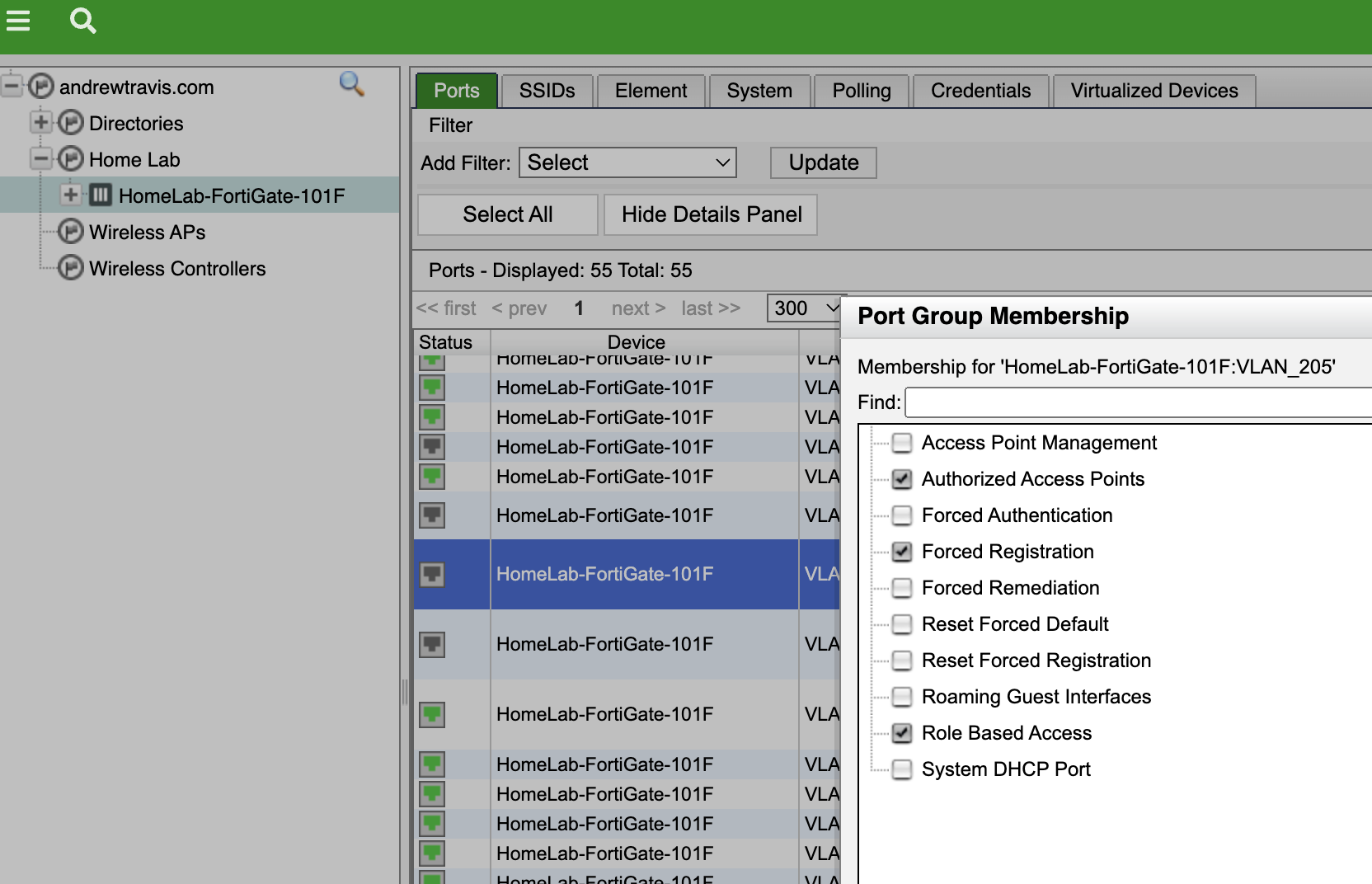1372x884 pixels.
Task: Check Reset Forced Registration group
Action: [x=902, y=661]
